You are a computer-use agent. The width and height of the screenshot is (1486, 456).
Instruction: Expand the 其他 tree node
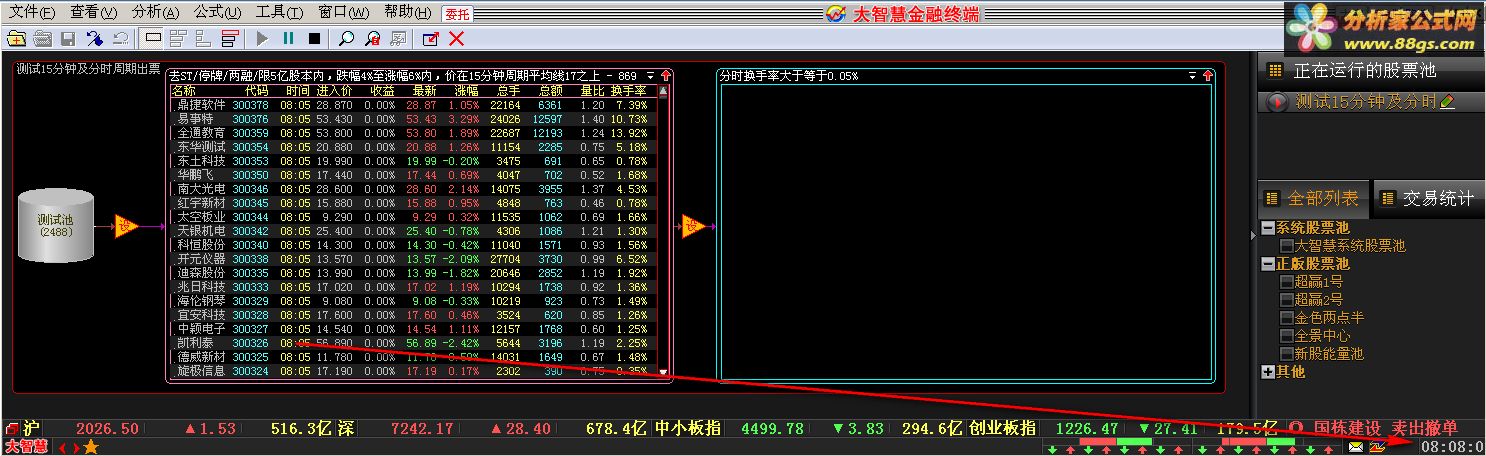tap(1268, 372)
